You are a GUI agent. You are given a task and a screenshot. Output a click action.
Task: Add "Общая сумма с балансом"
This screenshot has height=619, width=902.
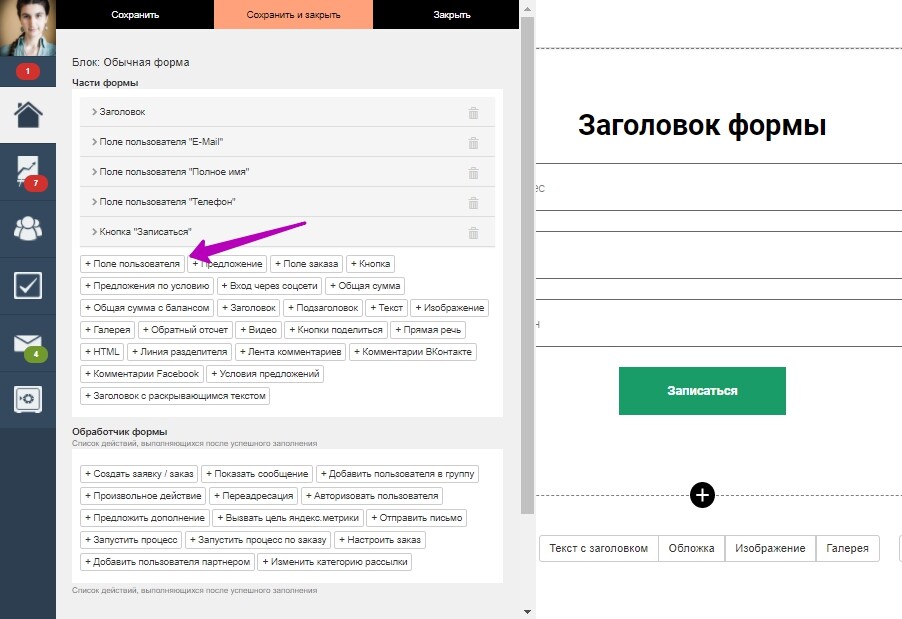click(x=147, y=308)
